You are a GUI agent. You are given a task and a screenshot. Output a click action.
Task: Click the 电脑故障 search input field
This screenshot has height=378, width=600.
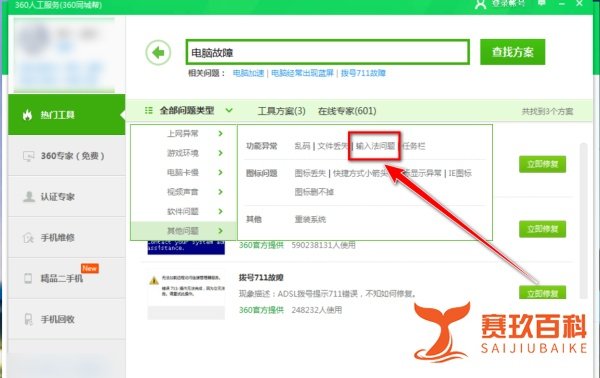(x=328, y=52)
